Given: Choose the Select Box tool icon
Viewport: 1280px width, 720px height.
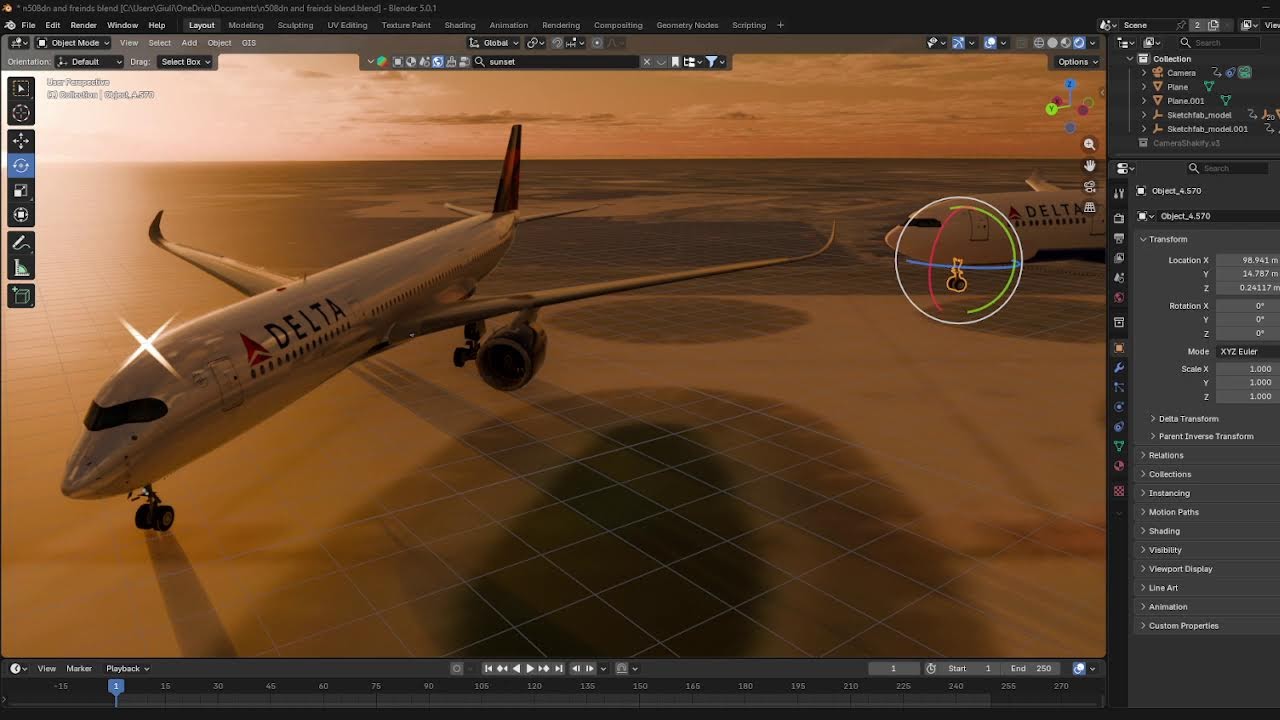Looking at the screenshot, I should (x=21, y=88).
